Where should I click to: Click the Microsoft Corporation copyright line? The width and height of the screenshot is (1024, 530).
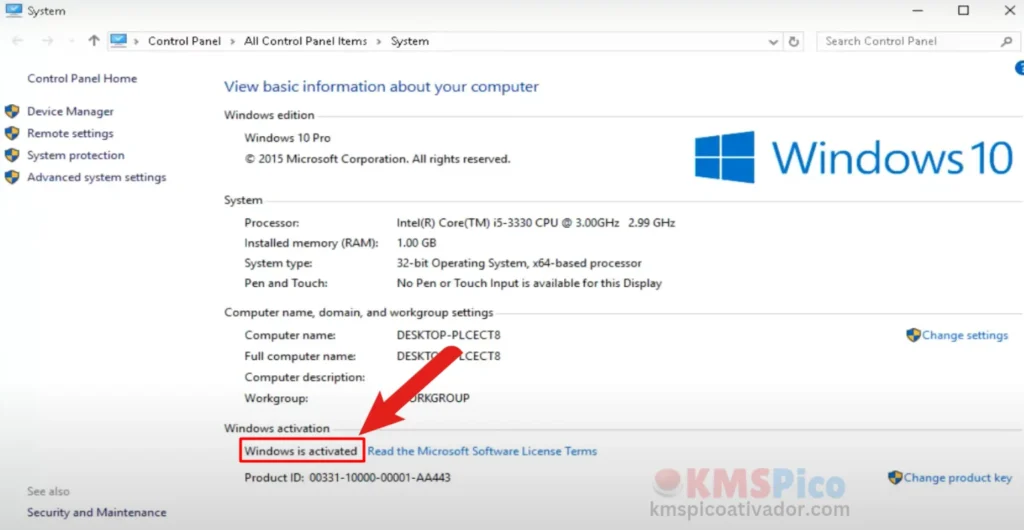[x=377, y=159]
